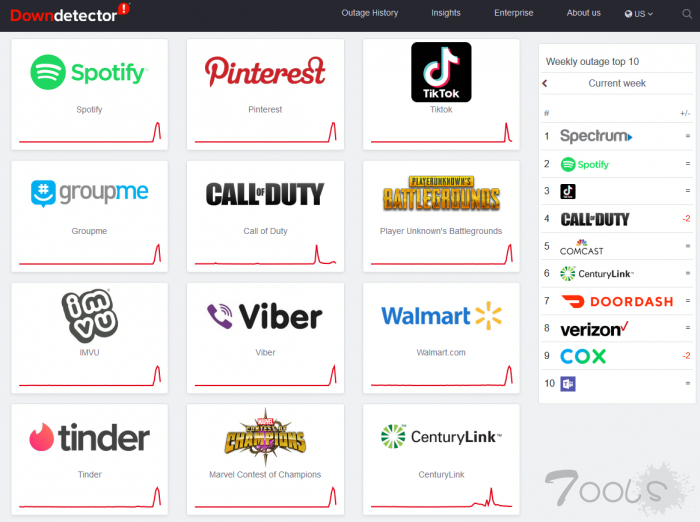Click the IMVU logo
Image resolution: width=700 pixels, height=522 pixels.
[x=89, y=316]
